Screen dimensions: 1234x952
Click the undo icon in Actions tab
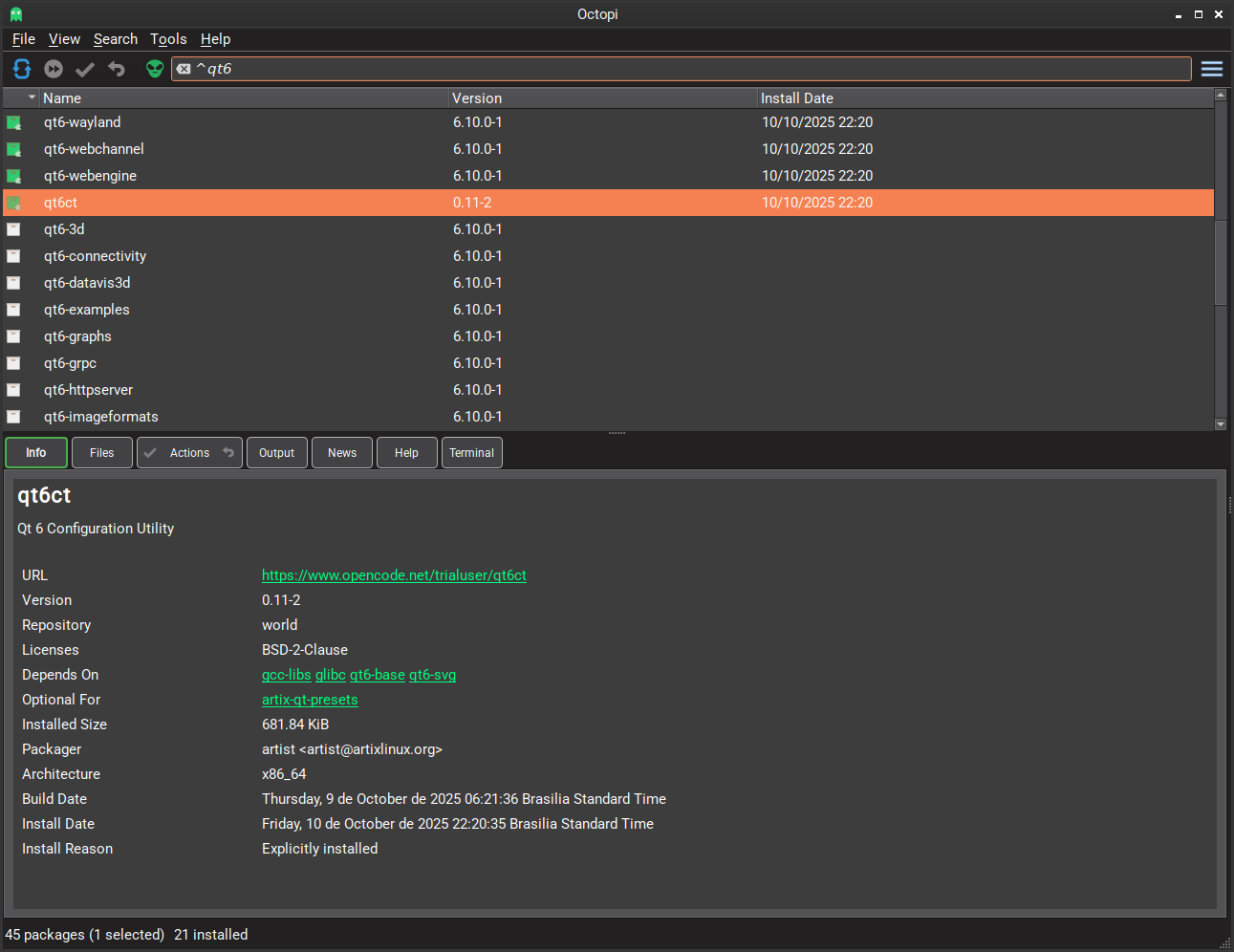pyautogui.click(x=228, y=453)
